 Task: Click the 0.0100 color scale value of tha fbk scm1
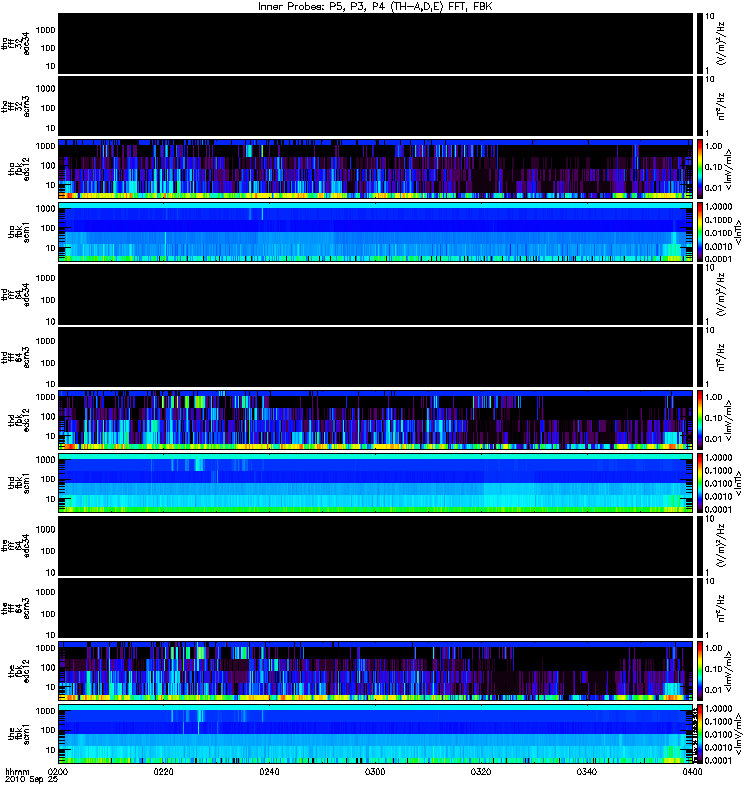(719, 233)
